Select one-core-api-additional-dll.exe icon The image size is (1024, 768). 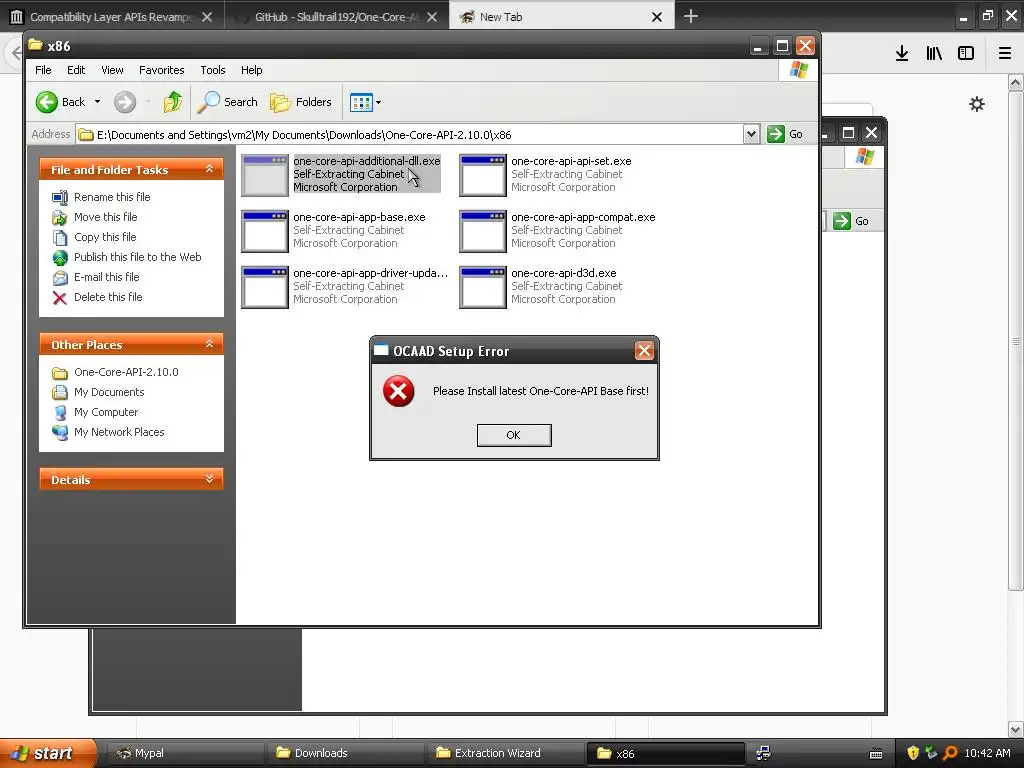click(264, 175)
